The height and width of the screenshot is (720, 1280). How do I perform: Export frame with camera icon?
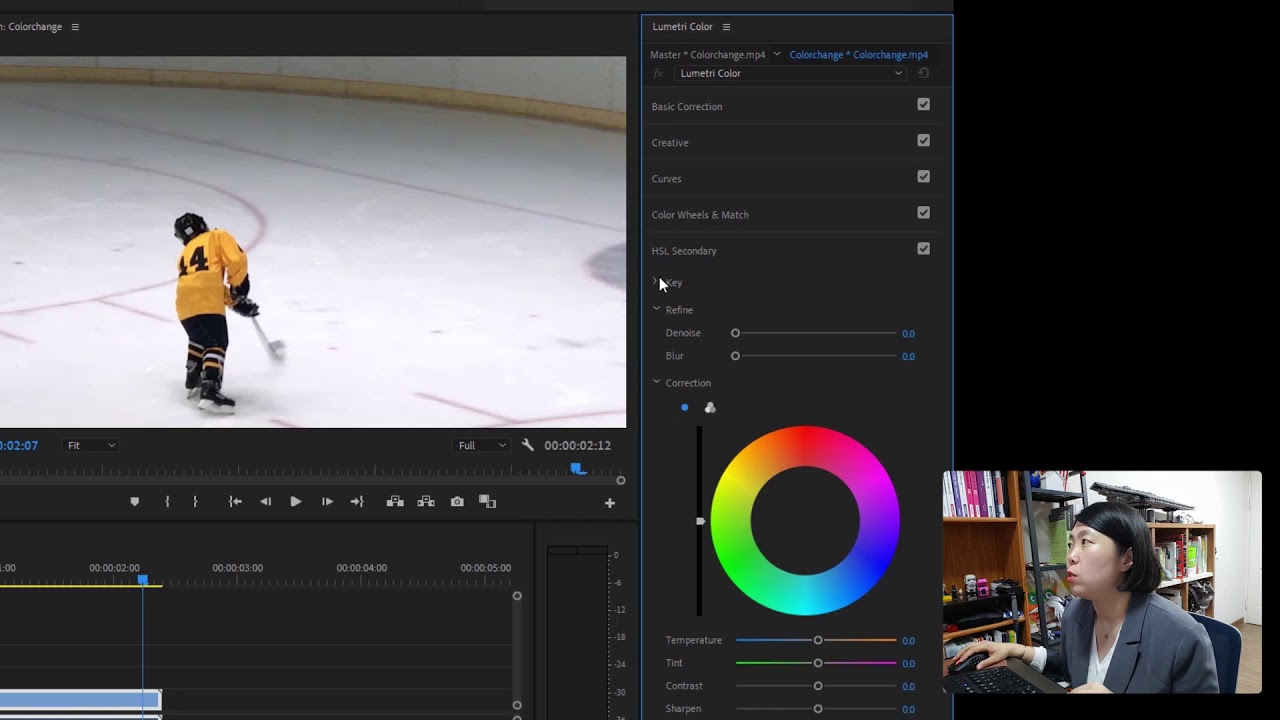click(x=457, y=502)
